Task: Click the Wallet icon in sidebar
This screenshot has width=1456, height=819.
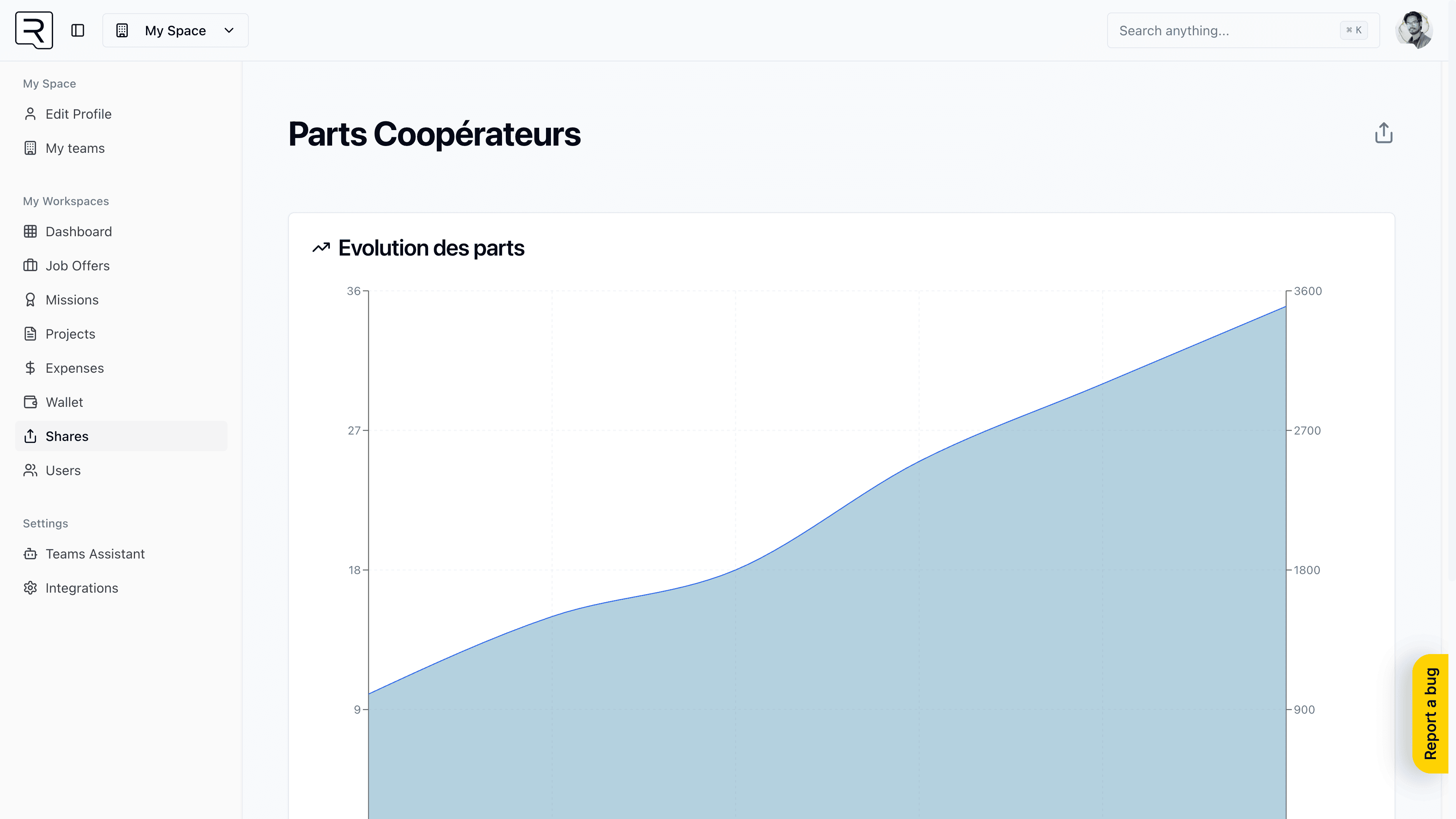Action: (30, 402)
